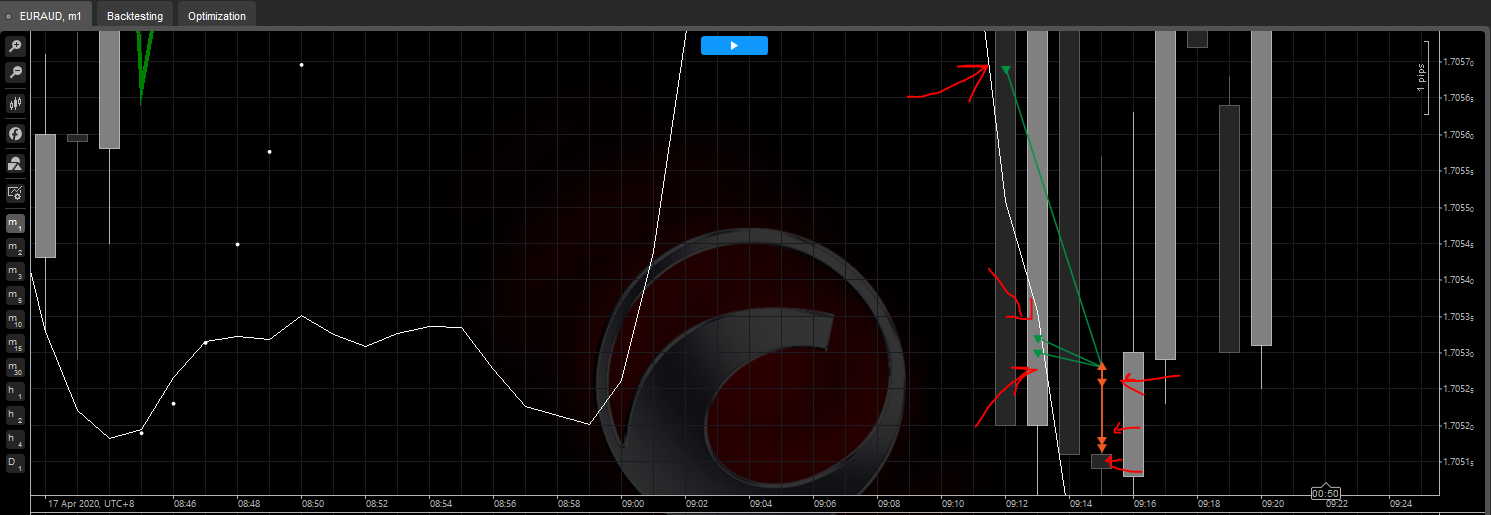The height and width of the screenshot is (515, 1491).
Task: Click the 1.7057 price label
Action: click(x=1457, y=63)
